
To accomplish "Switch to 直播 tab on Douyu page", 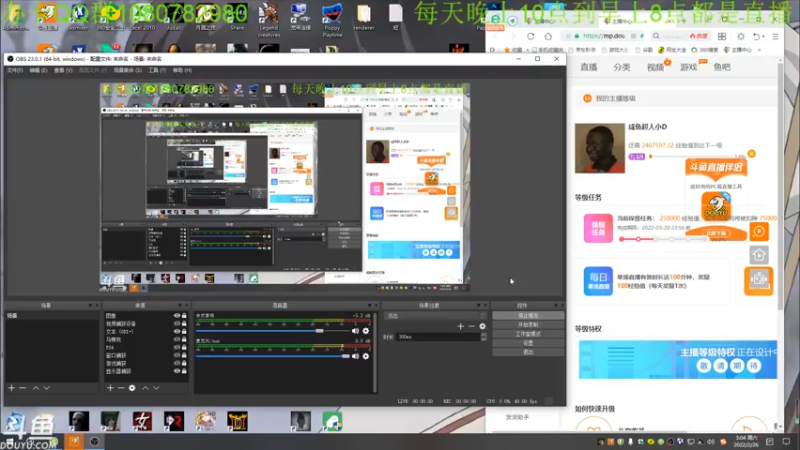I will [589, 67].
